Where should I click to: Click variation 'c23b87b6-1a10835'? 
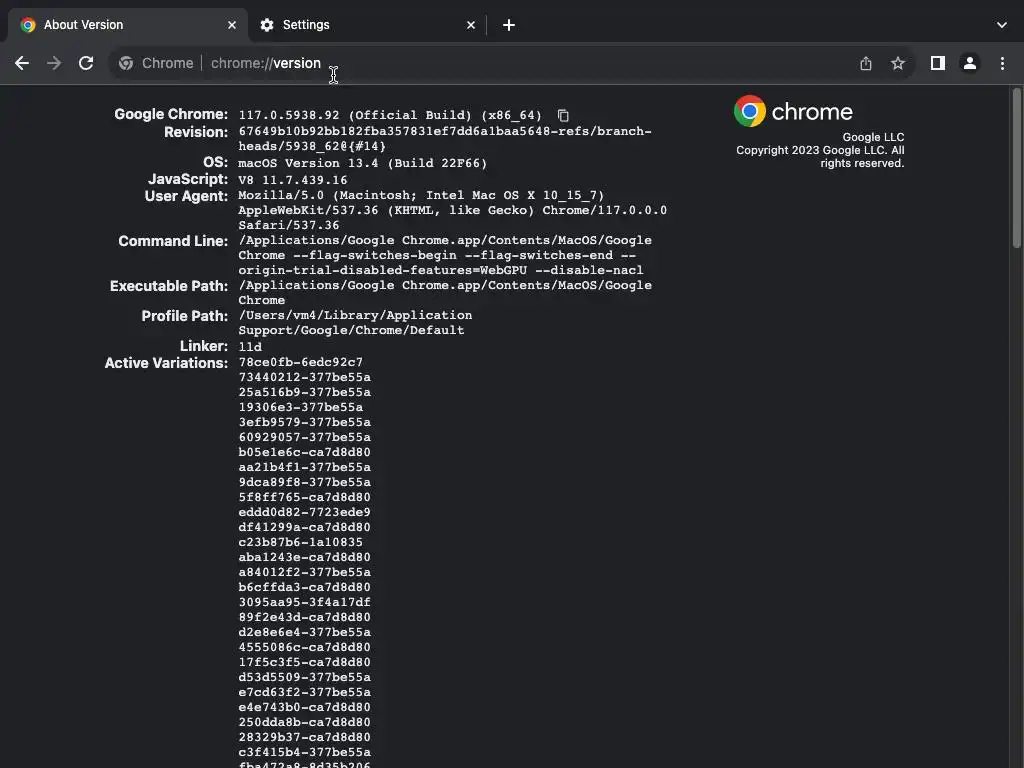coord(300,542)
